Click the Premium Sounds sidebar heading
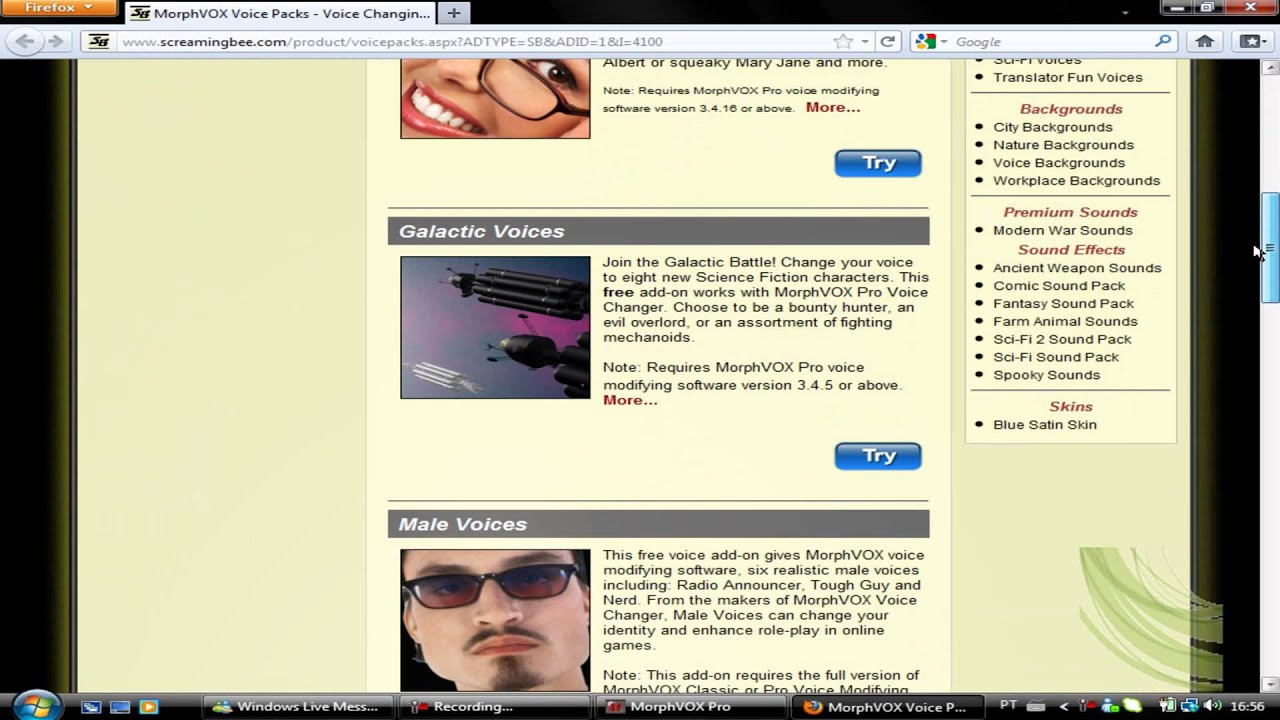 click(x=1071, y=212)
